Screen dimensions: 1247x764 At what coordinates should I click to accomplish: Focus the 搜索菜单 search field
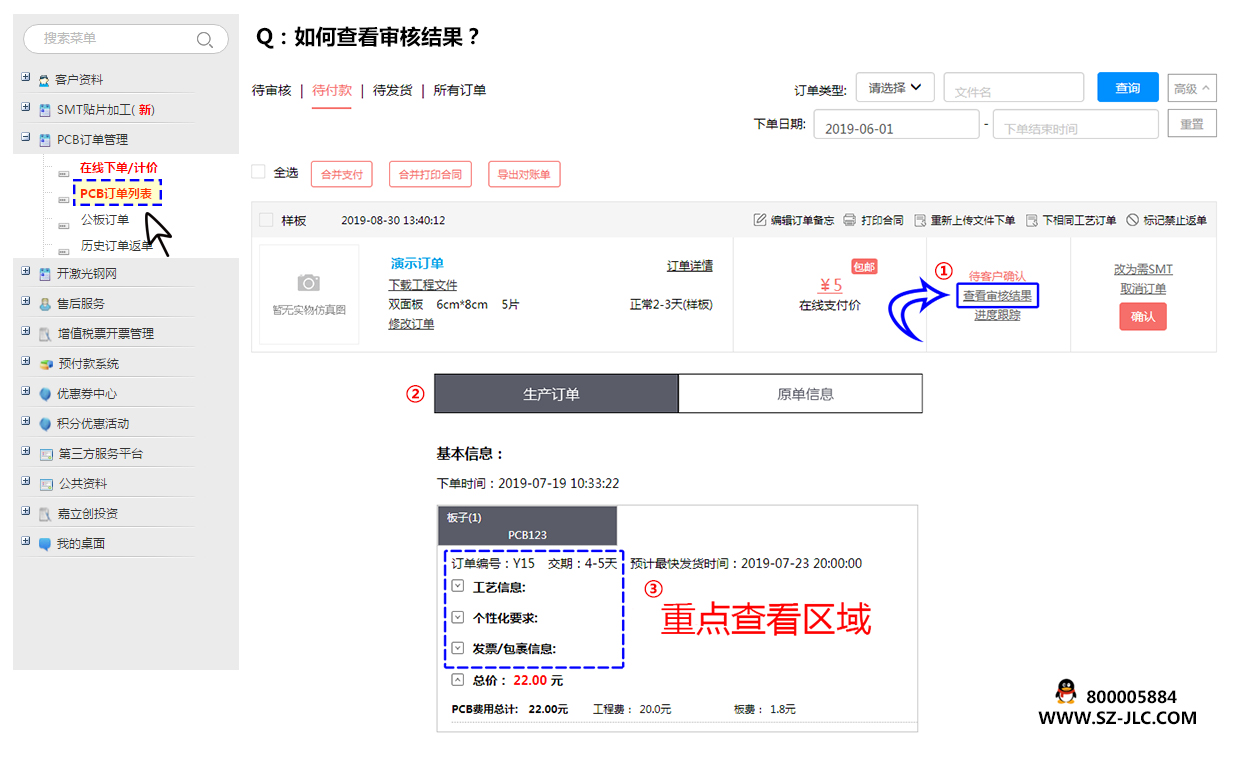click(126, 39)
